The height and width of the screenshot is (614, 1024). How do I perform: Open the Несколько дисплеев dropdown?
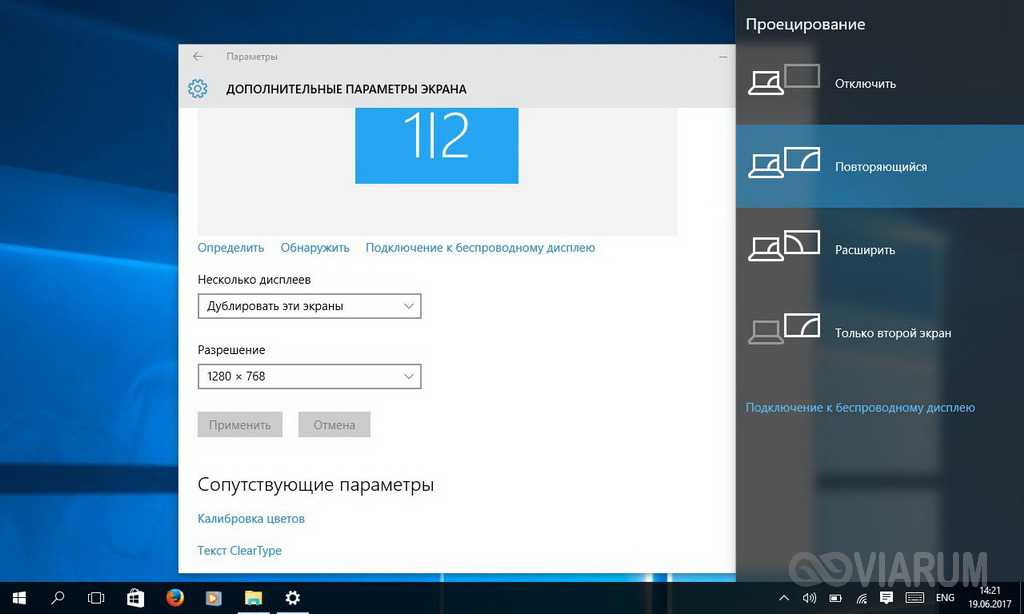(309, 306)
